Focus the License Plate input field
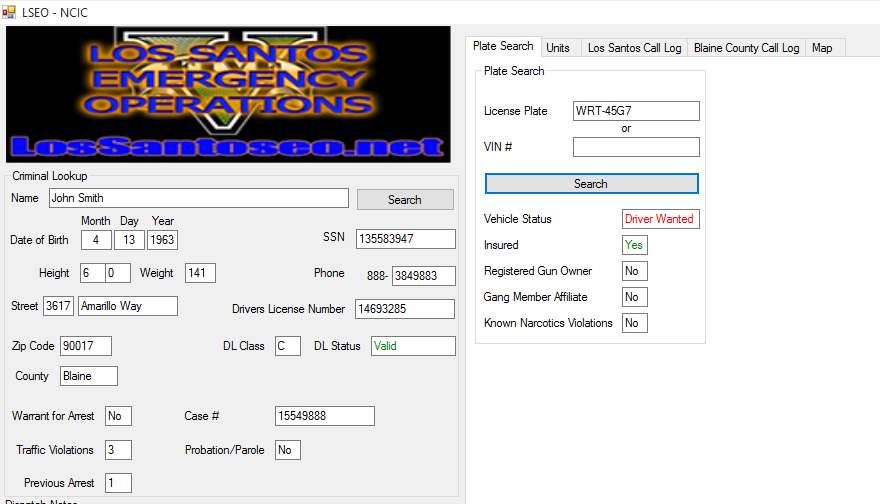This screenshot has height=504, width=880. tap(635, 111)
